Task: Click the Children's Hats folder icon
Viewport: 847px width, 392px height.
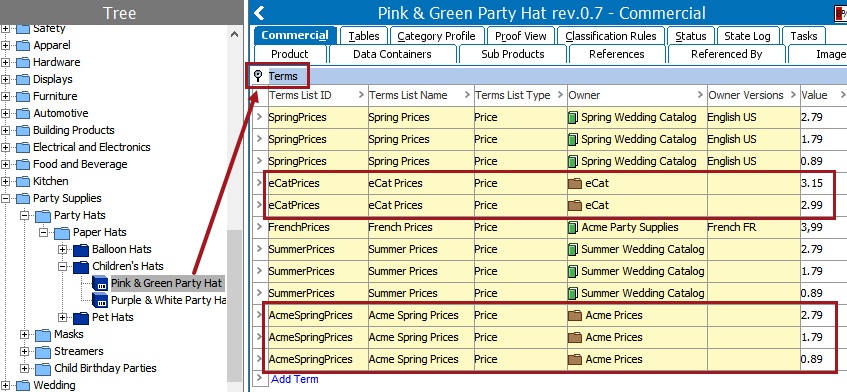Action: tap(81, 267)
